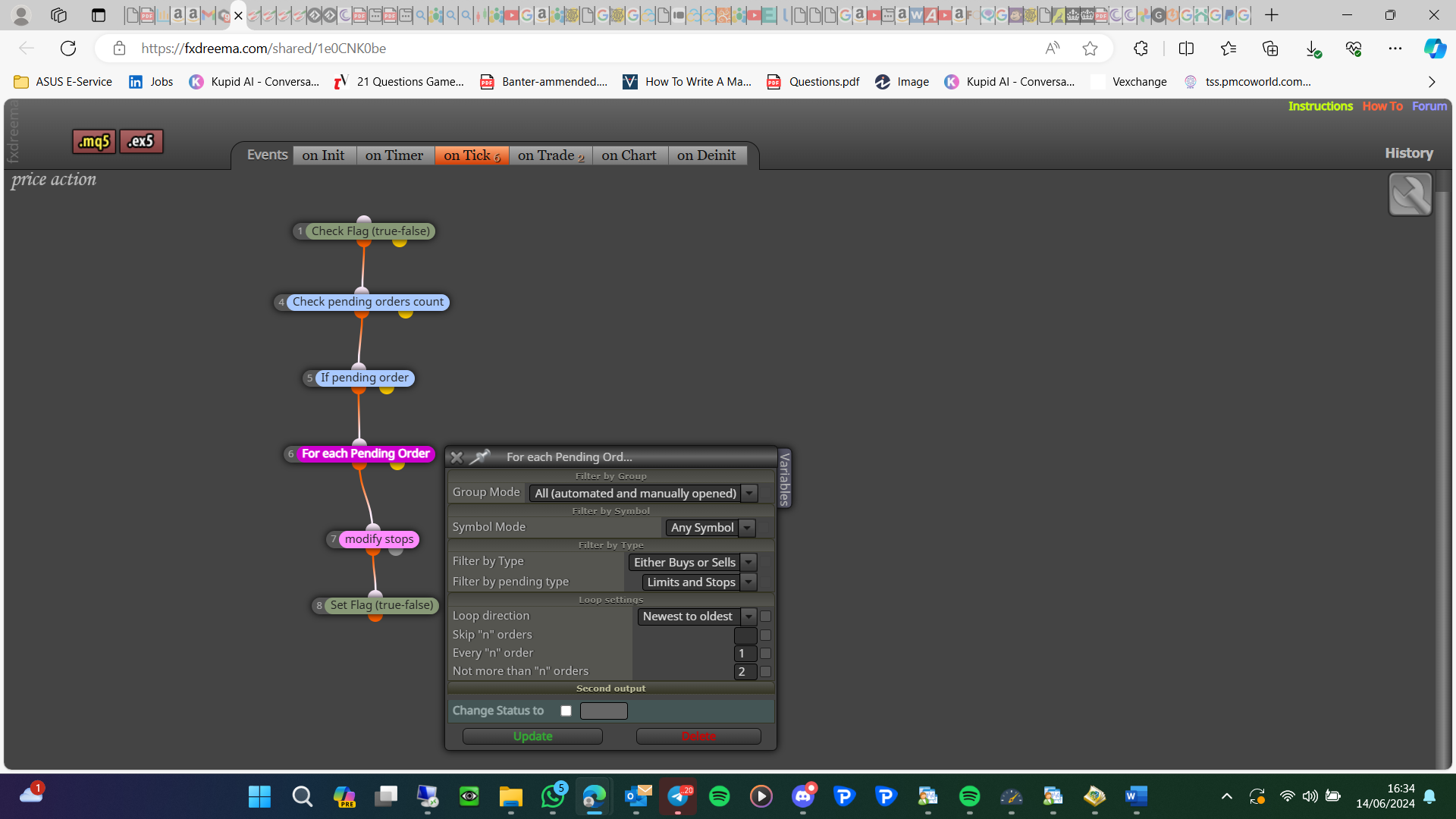This screenshot has width=1456, height=819.
Task: Close the For each Pending Order panel
Action: coord(457,457)
